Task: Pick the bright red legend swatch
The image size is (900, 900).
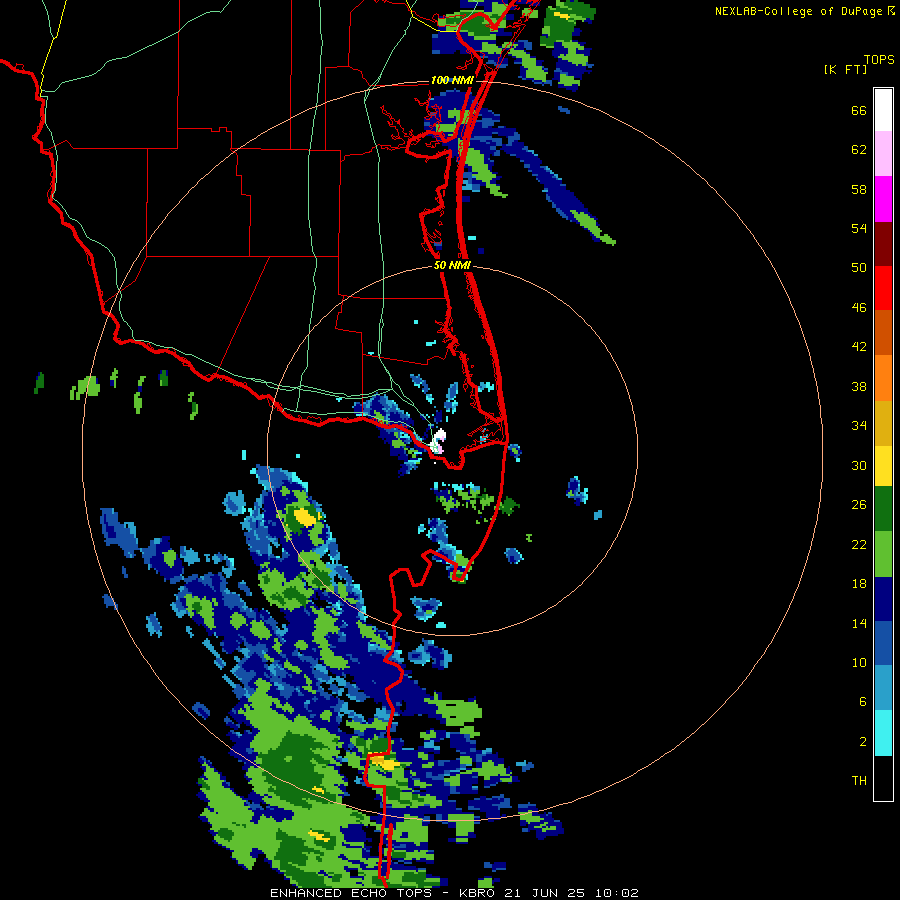Action: (883, 288)
